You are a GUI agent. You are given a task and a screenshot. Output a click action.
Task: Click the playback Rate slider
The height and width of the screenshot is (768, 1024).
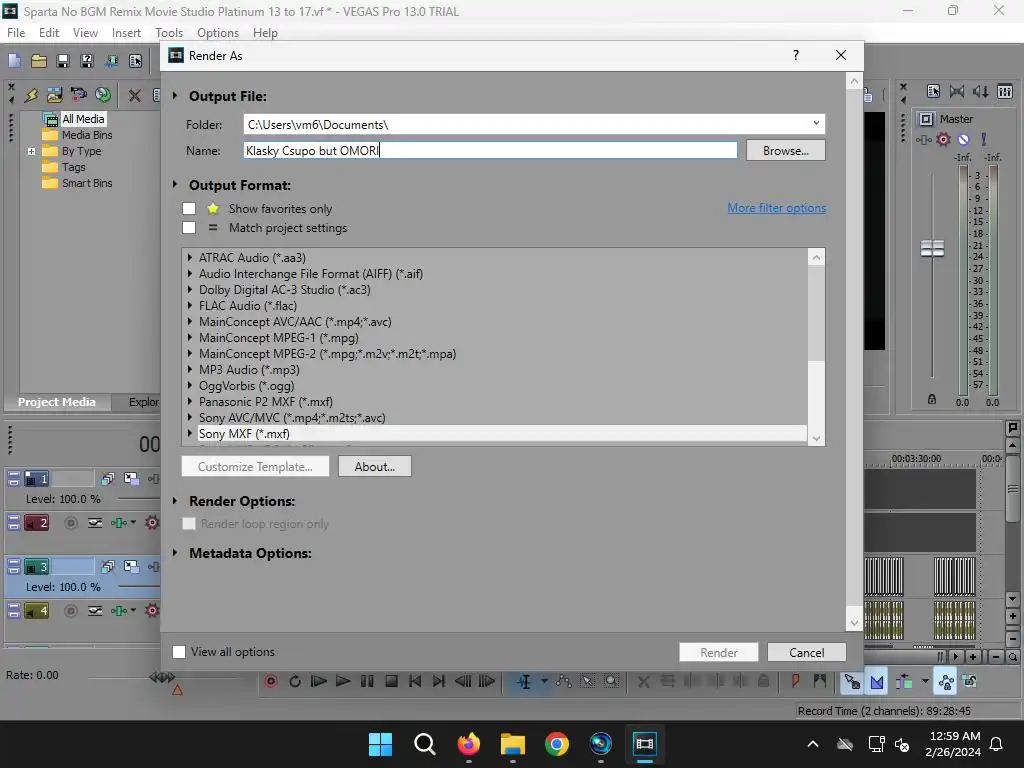[x=162, y=677]
